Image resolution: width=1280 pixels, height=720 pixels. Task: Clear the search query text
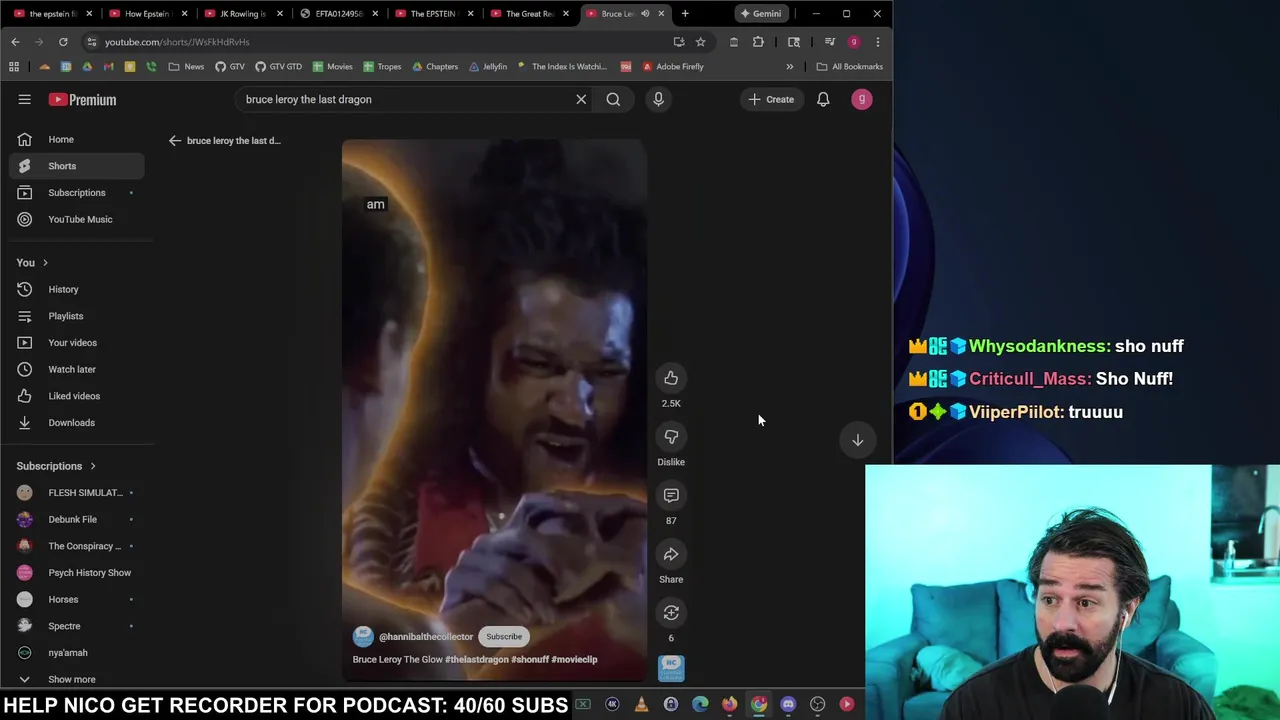point(581,99)
